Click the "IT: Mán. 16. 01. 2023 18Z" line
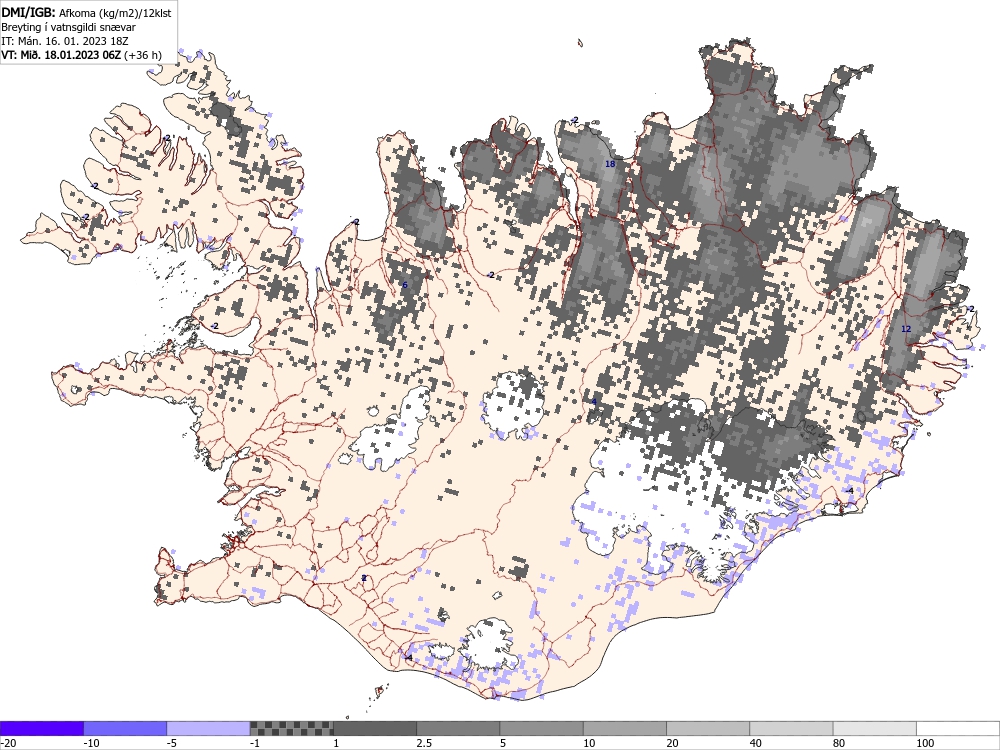Screen dimensions: 1000x750 65,41
